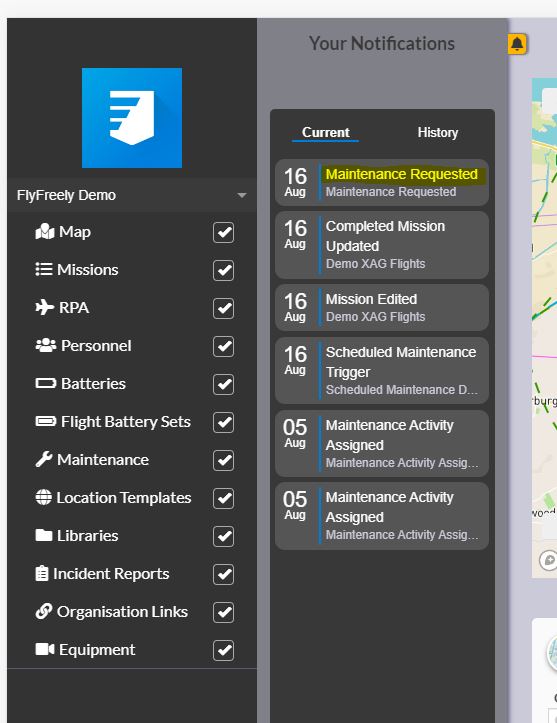Click the RPA airplane icon
Screen dimensions: 557x723
click(45, 308)
